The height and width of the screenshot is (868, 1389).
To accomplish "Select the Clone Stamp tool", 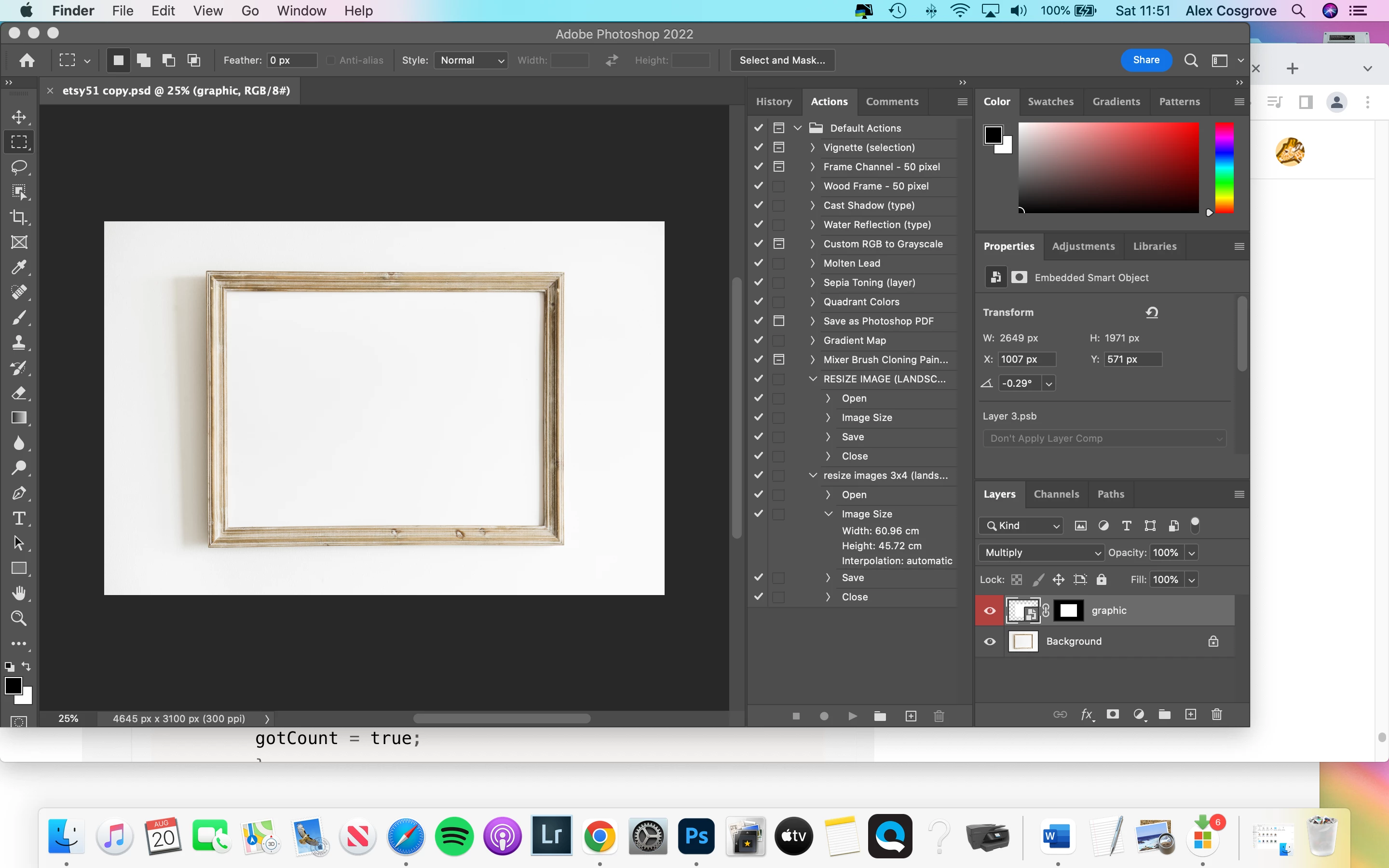I will [19, 343].
